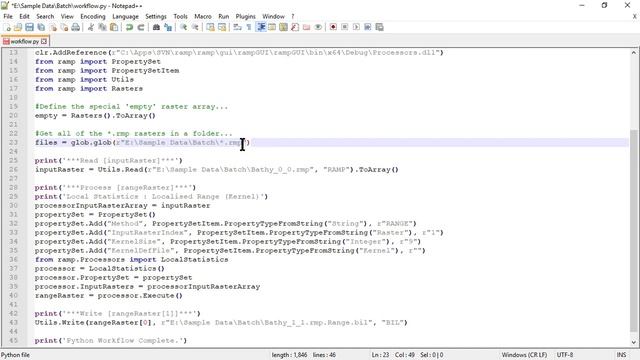This screenshot has height=360, width=640.
Task: Create a new document with the New icon
Action: point(7,27)
